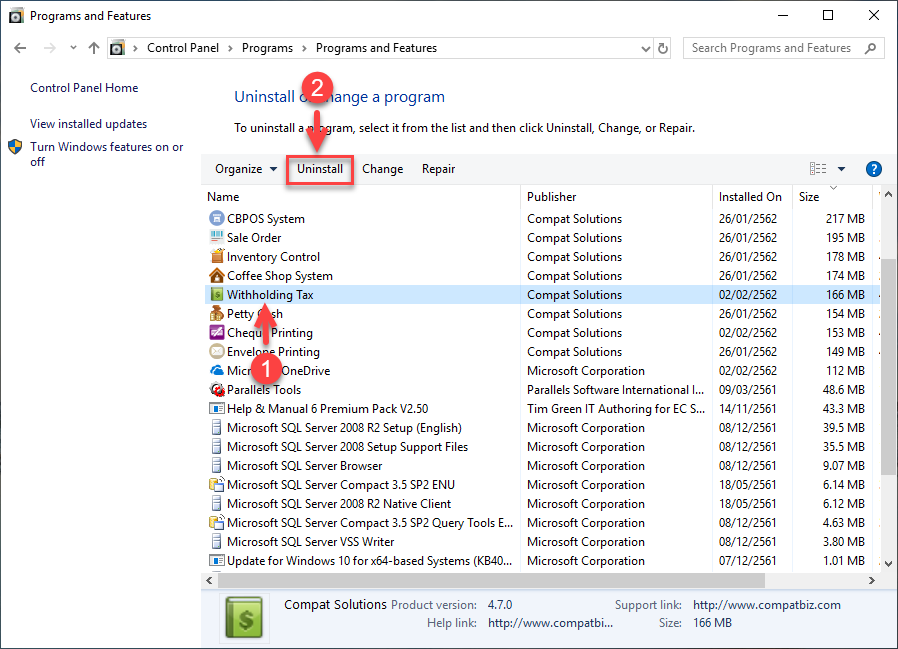Click the view options list icon

pyautogui.click(x=818, y=168)
